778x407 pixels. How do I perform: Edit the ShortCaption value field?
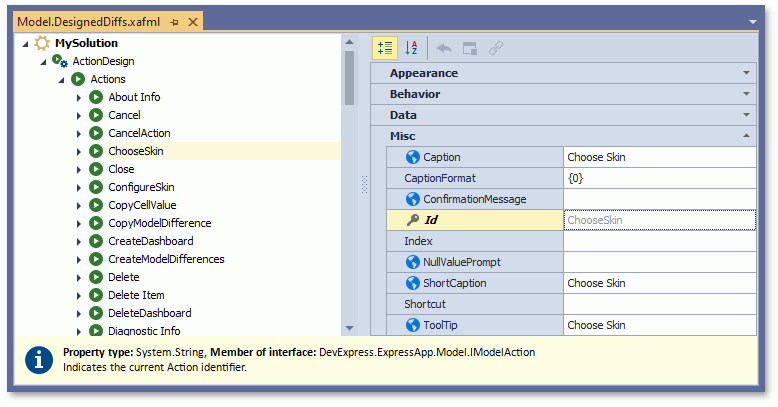tap(659, 283)
